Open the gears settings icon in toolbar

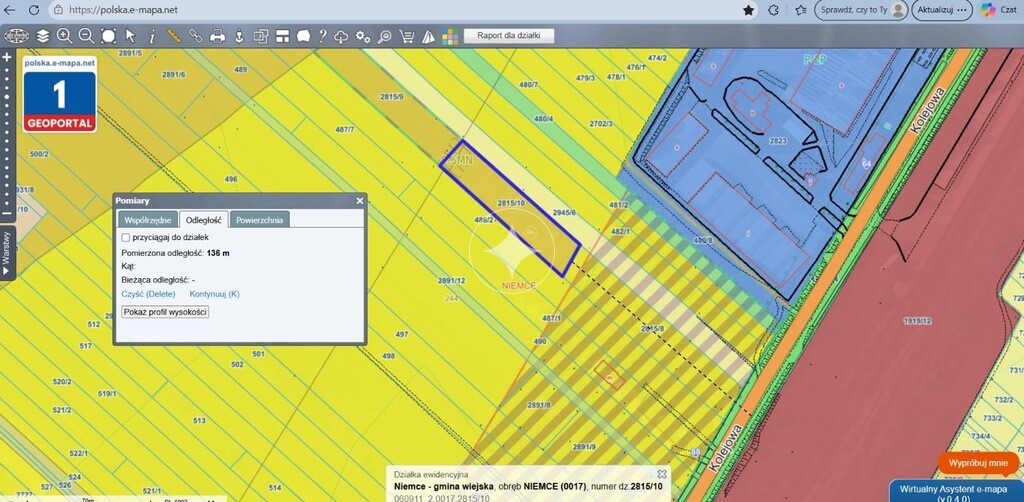363,37
